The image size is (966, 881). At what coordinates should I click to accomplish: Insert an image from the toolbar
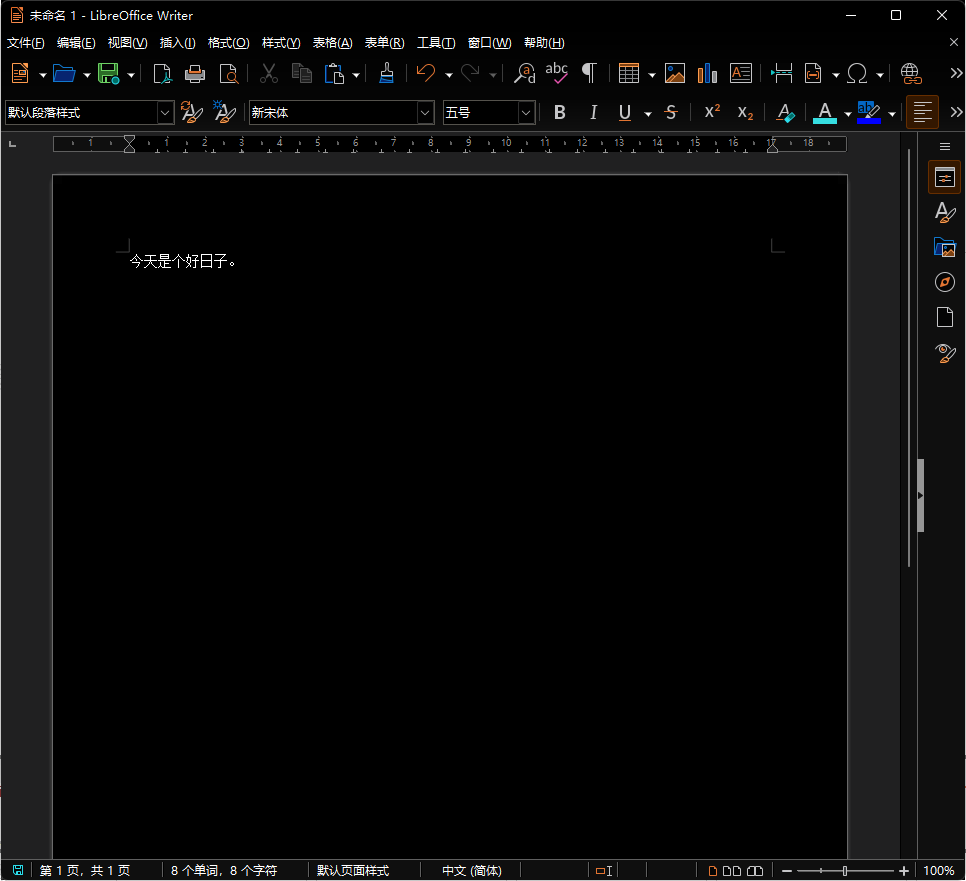(x=675, y=74)
